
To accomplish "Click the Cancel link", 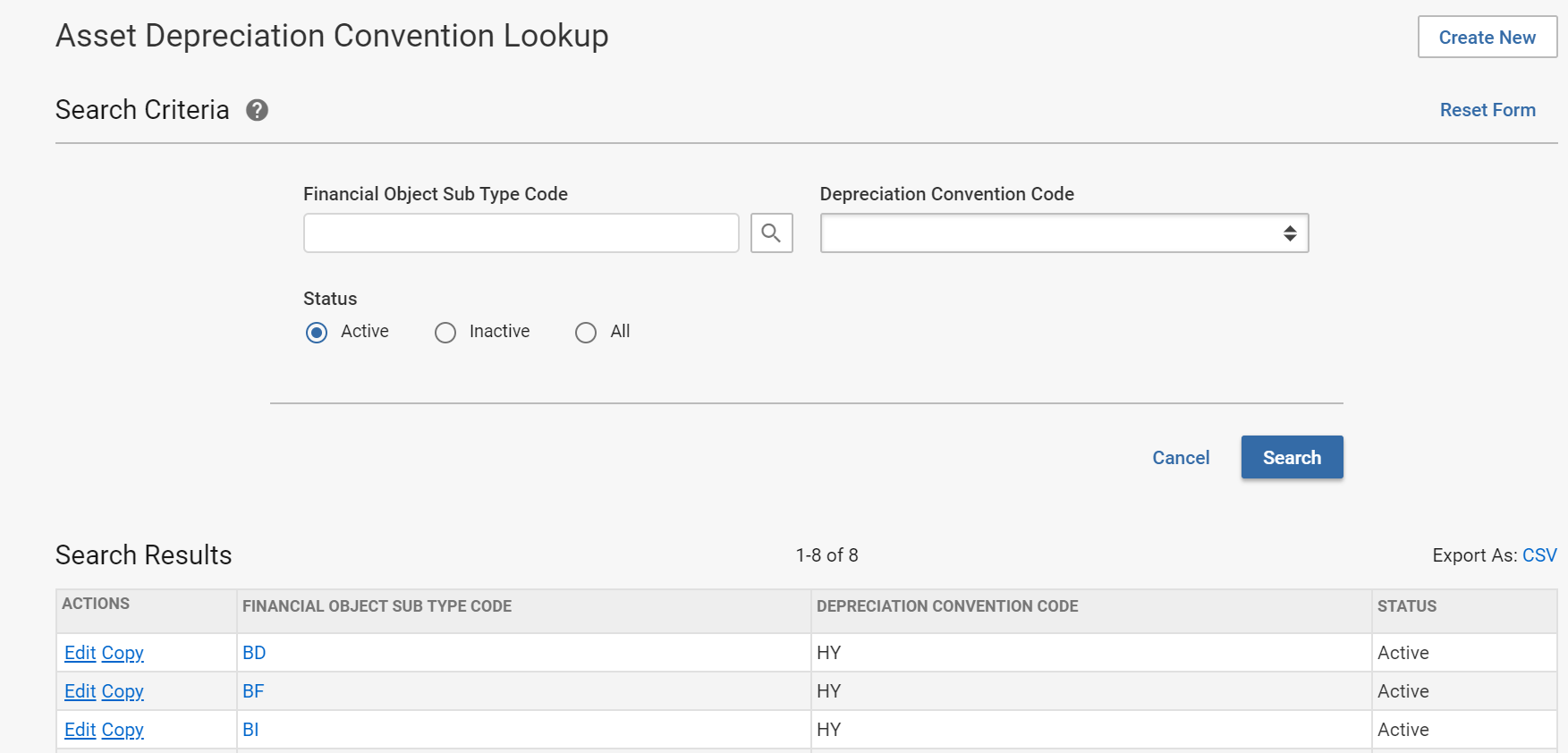I will pyautogui.click(x=1180, y=458).
